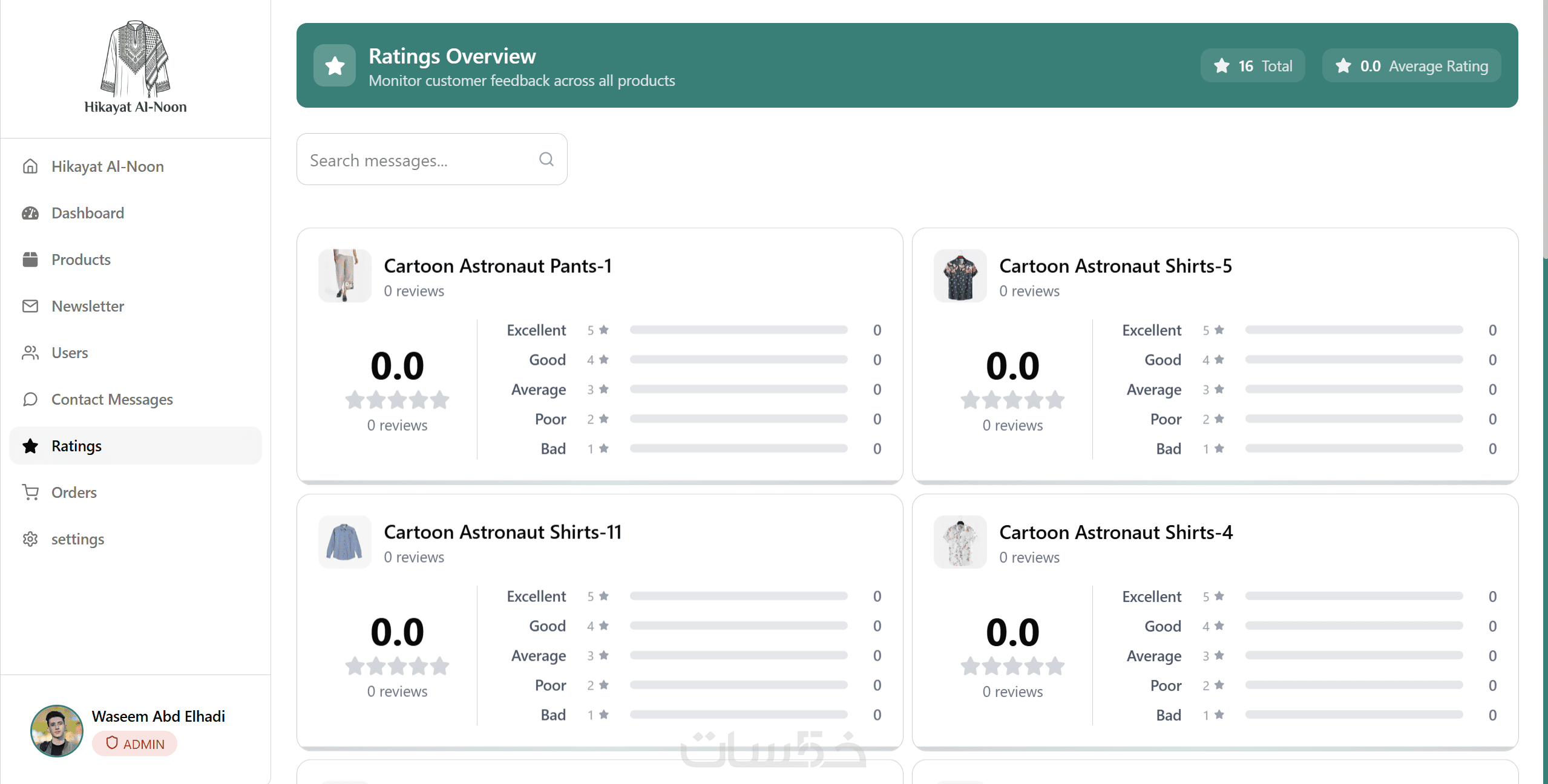Click Excellent rating bar for Pants-1
The image size is (1548, 784).
click(738, 330)
